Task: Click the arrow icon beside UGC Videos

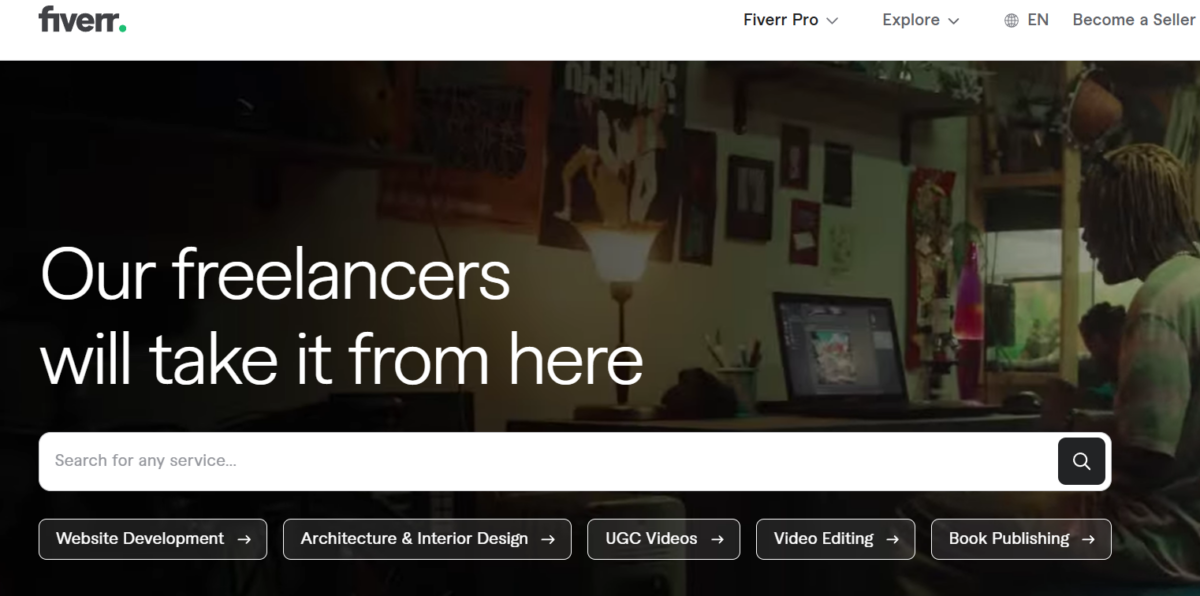Action: pos(717,539)
